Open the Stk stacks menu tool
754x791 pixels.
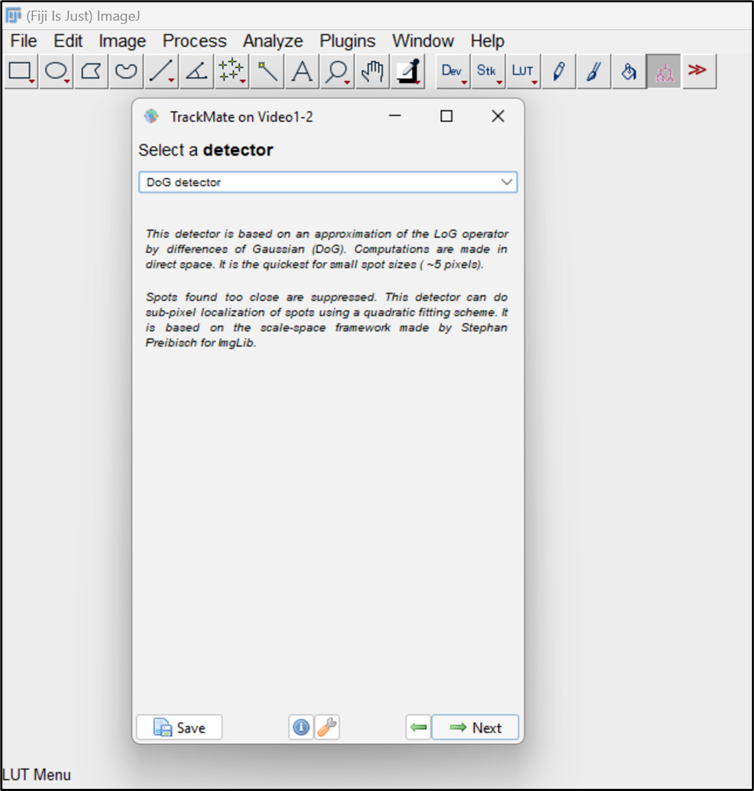coord(488,71)
